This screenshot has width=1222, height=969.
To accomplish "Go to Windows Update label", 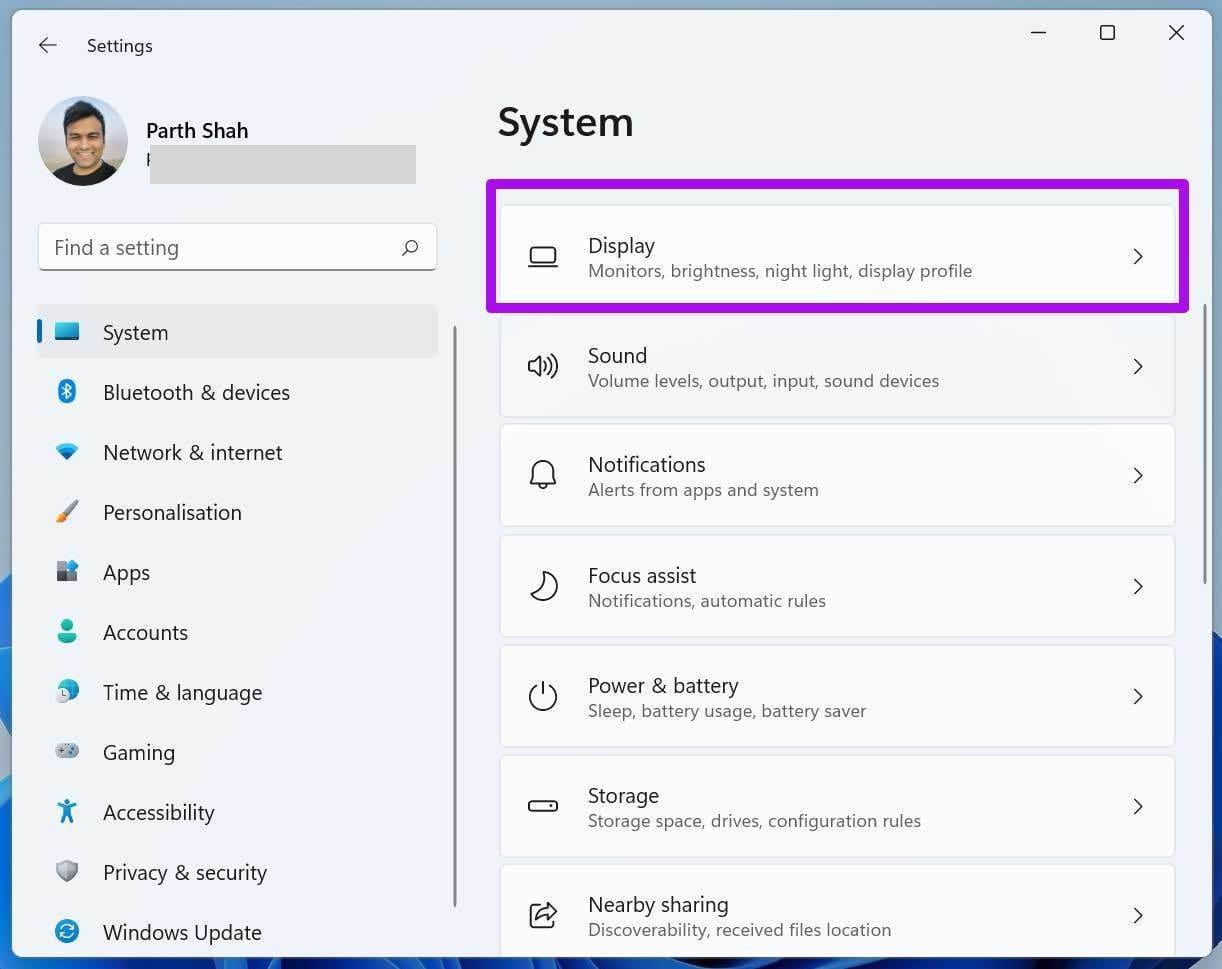I will point(182,932).
